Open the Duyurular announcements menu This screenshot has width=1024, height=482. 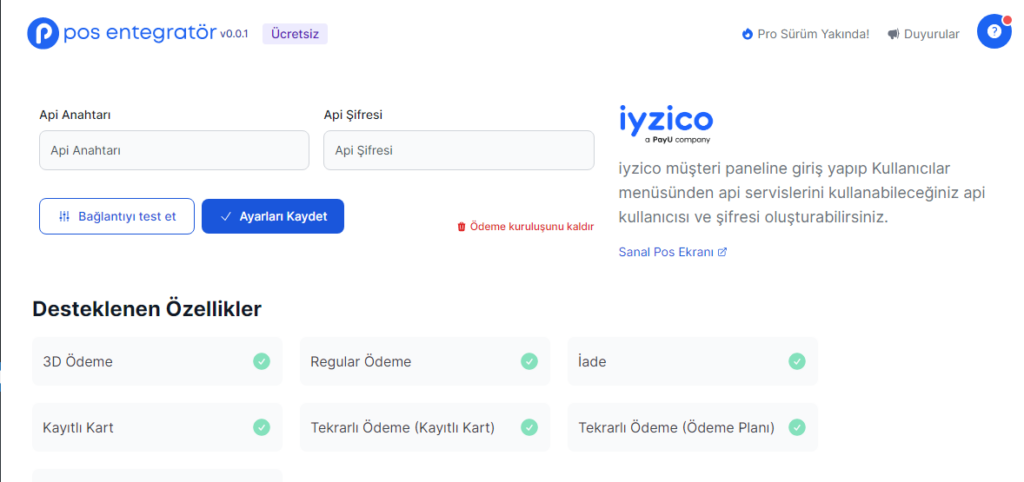[x=923, y=34]
